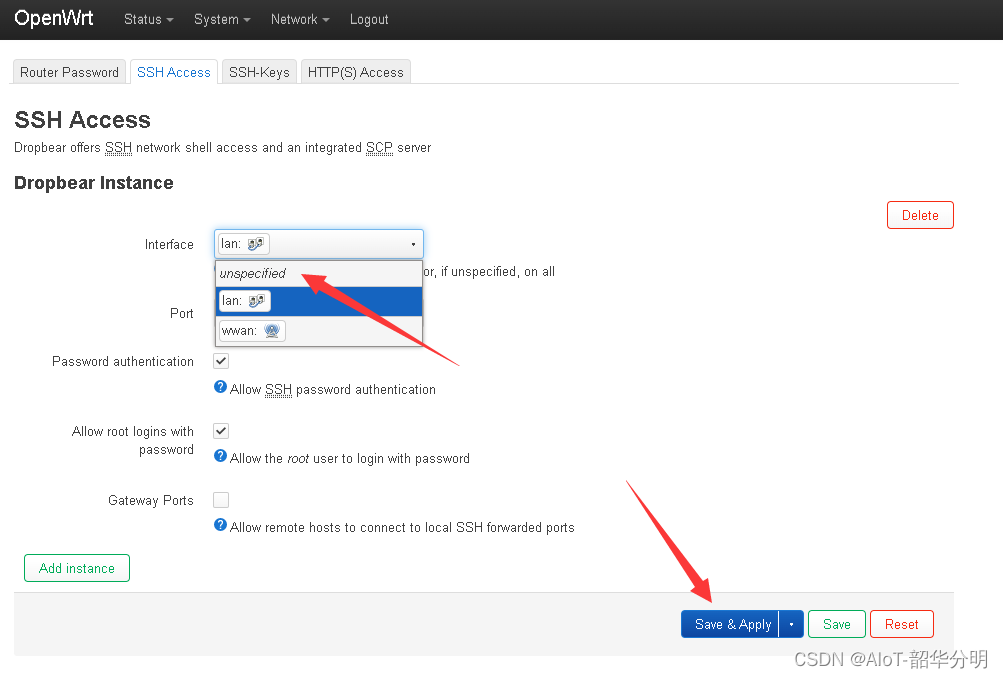This screenshot has height=678, width=1003.
Task: Click the green Save button
Action: point(837,624)
